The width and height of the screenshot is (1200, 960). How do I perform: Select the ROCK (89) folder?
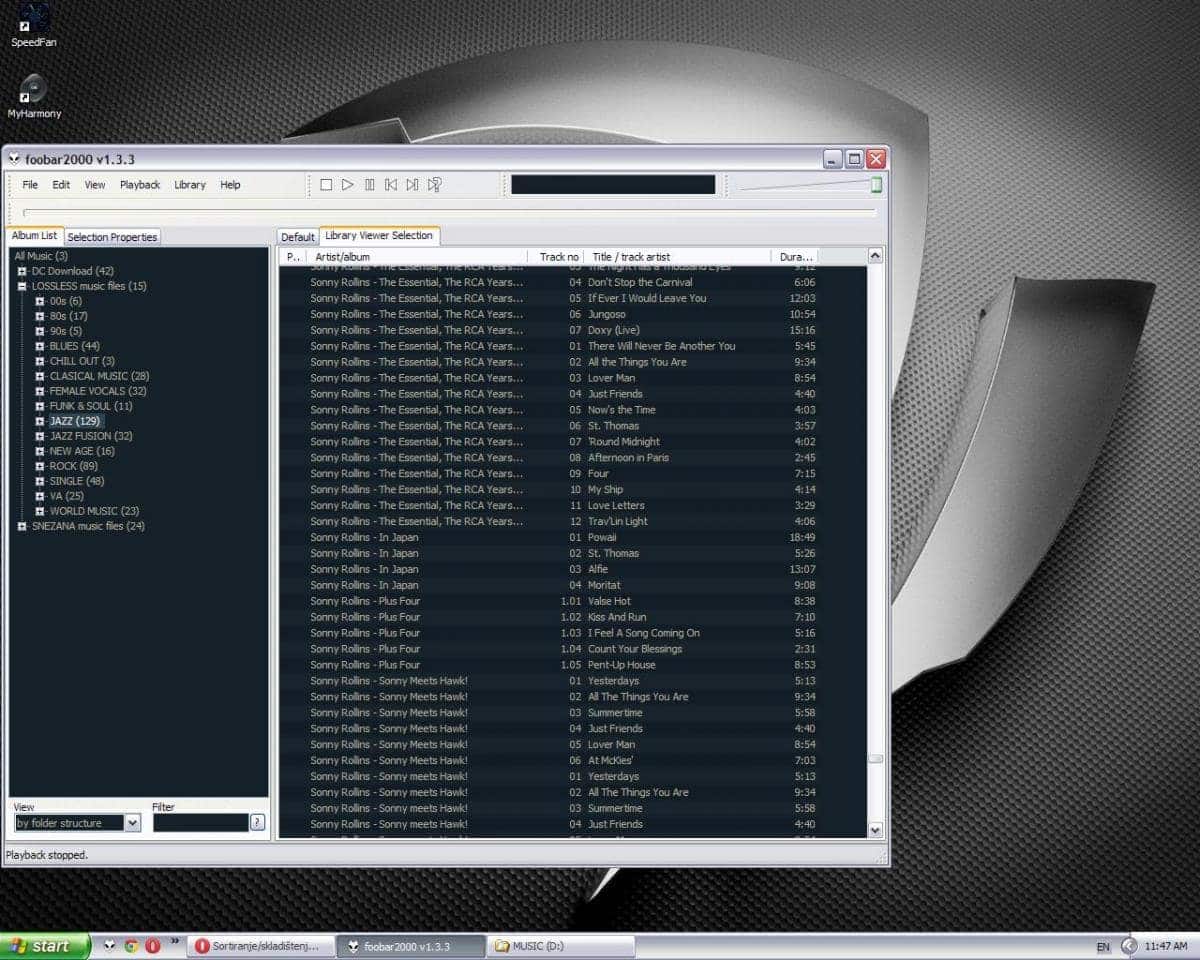74,466
